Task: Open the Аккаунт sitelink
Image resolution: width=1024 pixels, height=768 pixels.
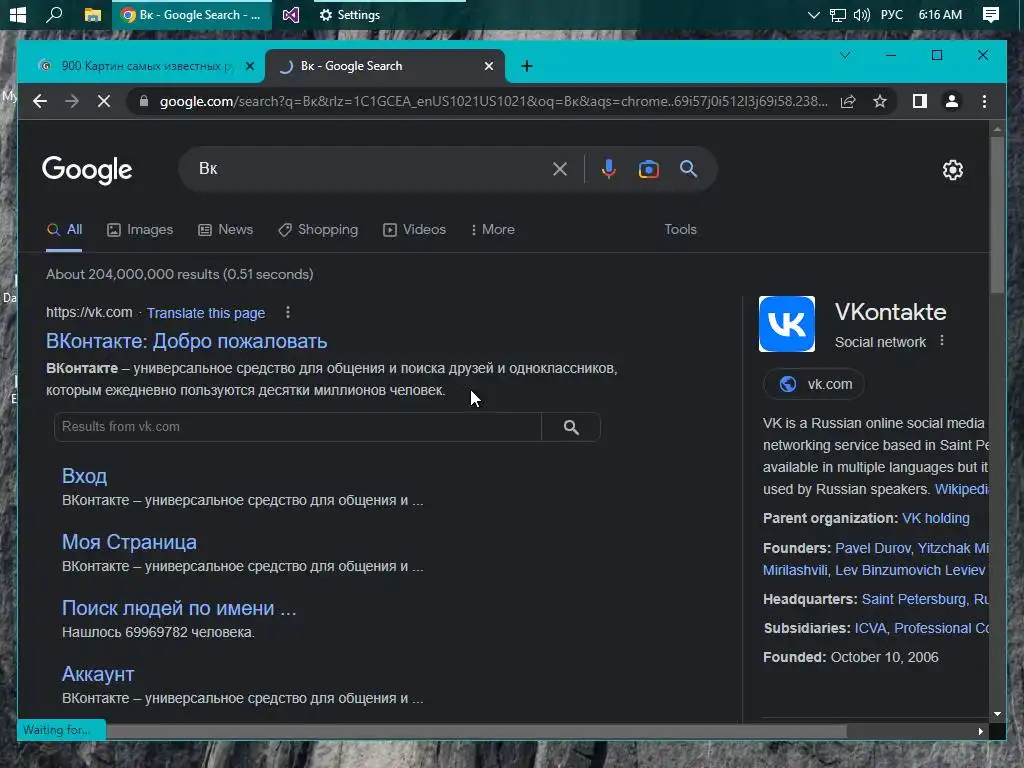Action: pos(98,674)
